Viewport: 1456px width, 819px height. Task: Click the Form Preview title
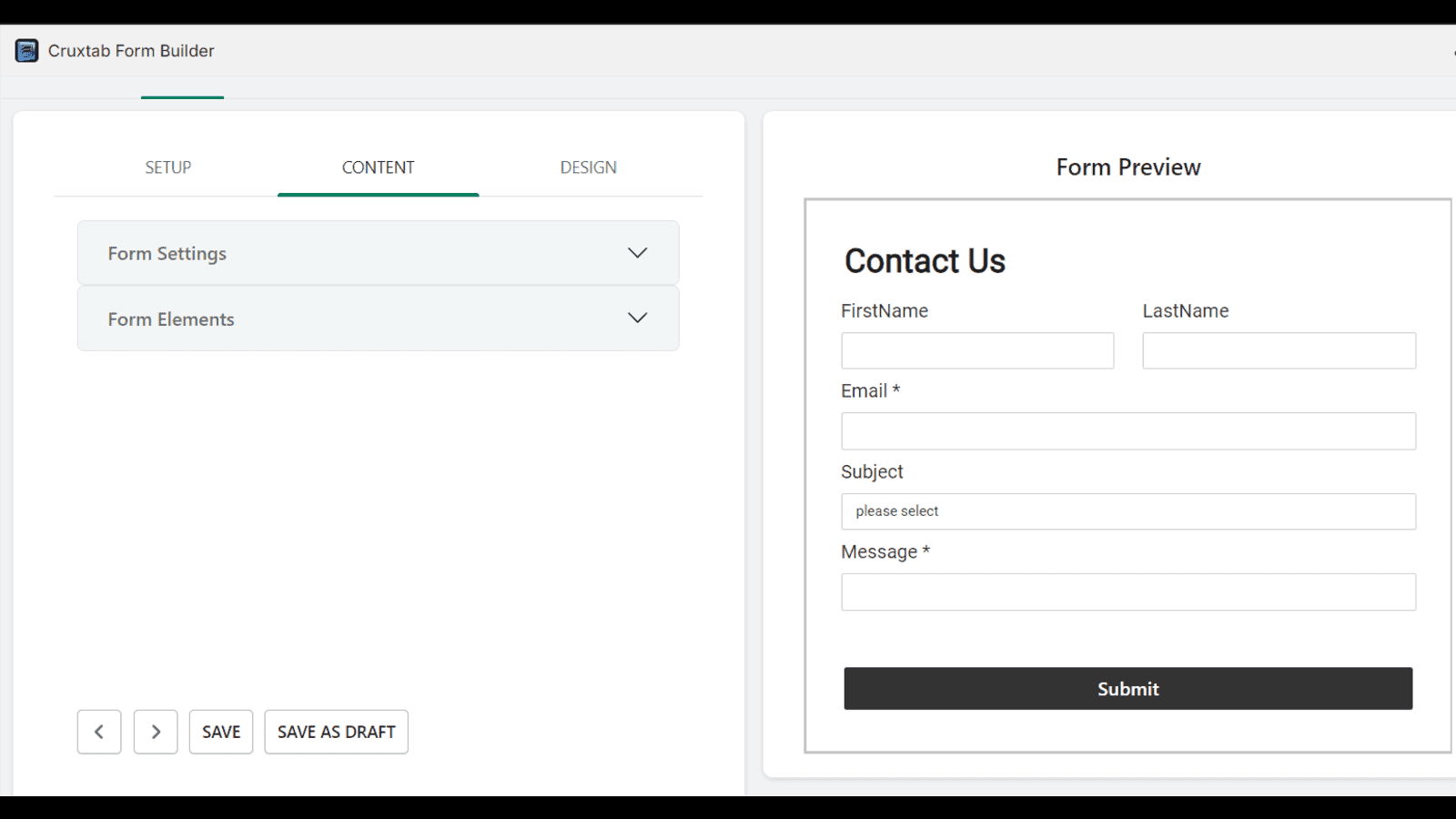pos(1127,167)
